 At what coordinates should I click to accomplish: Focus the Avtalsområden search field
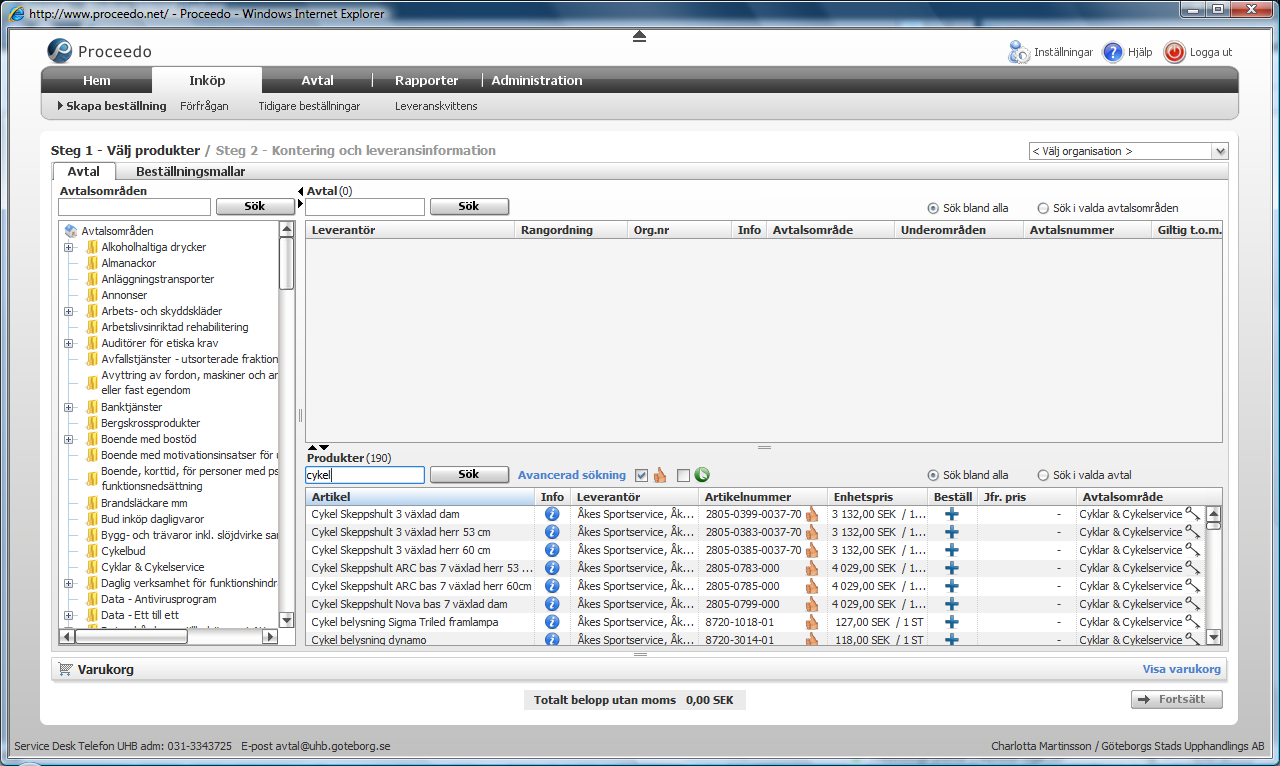134,207
